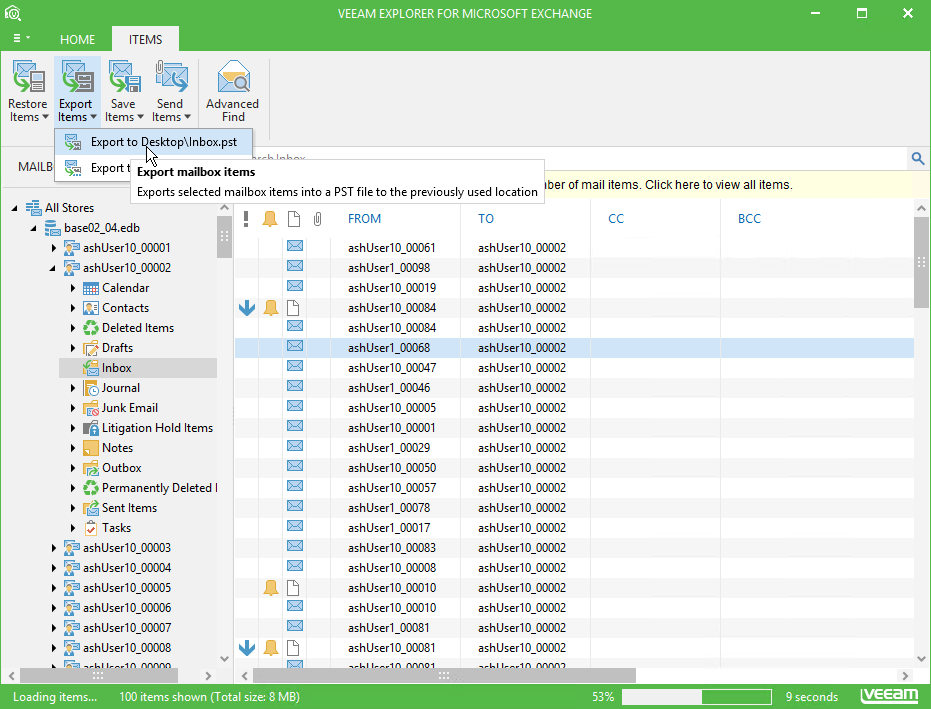Viewport: 931px width, 709px height.
Task: Switch to the HOME ribbon tab
Action: tap(77, 39)
